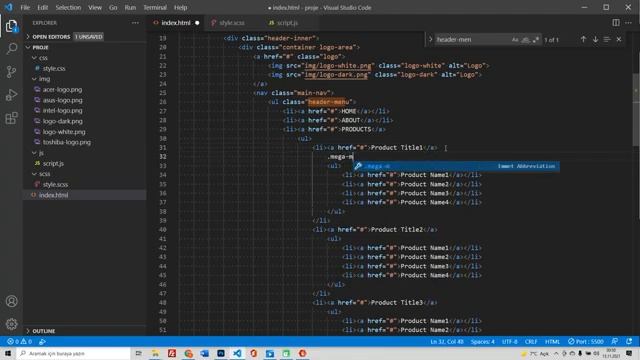
Task: Open the Explorer view in activity bar
Action: pos(11,27)
